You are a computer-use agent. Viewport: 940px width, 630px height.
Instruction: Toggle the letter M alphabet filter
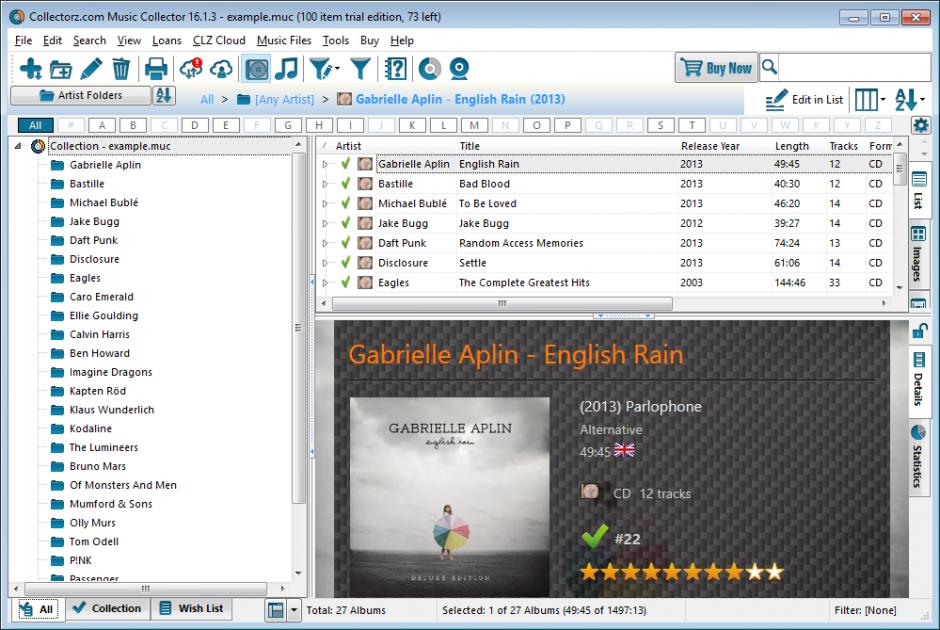474,125
